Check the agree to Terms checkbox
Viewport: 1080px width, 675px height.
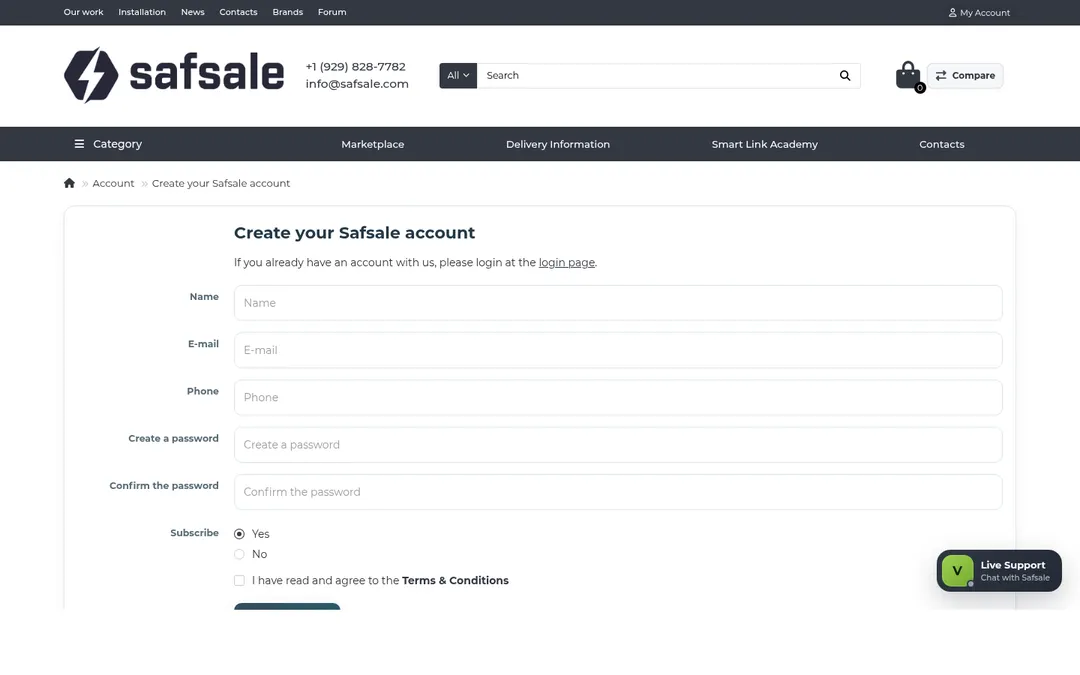pyautogui.click(x=239, y=581)
